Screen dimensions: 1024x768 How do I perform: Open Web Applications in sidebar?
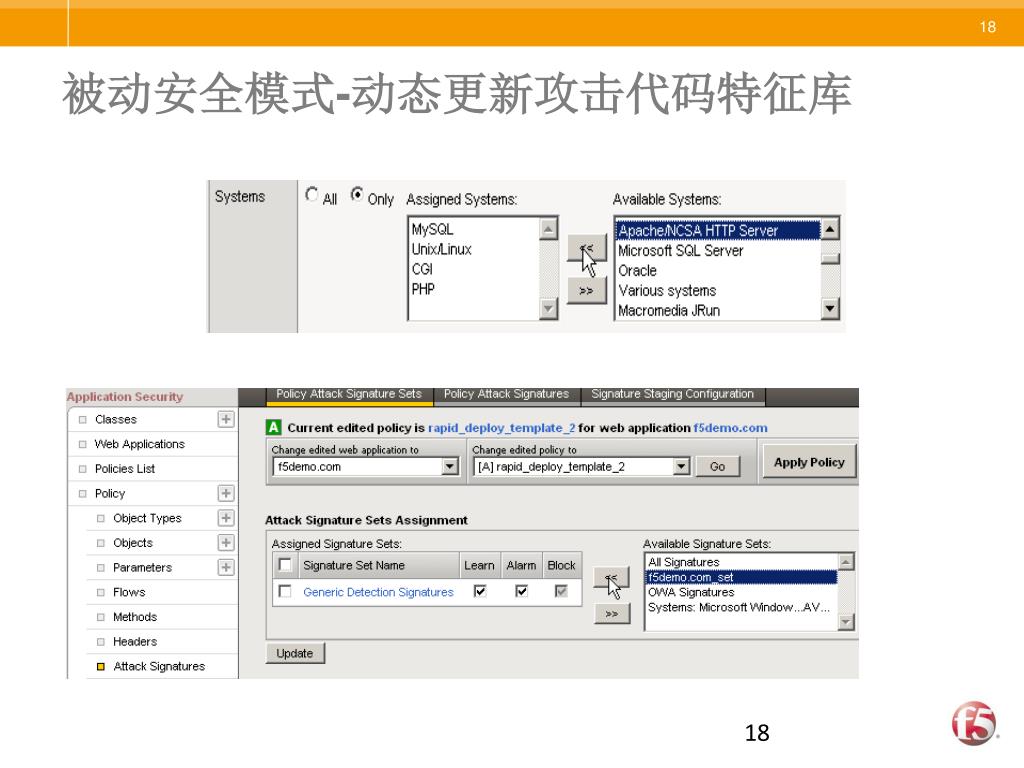click(140, 444)
